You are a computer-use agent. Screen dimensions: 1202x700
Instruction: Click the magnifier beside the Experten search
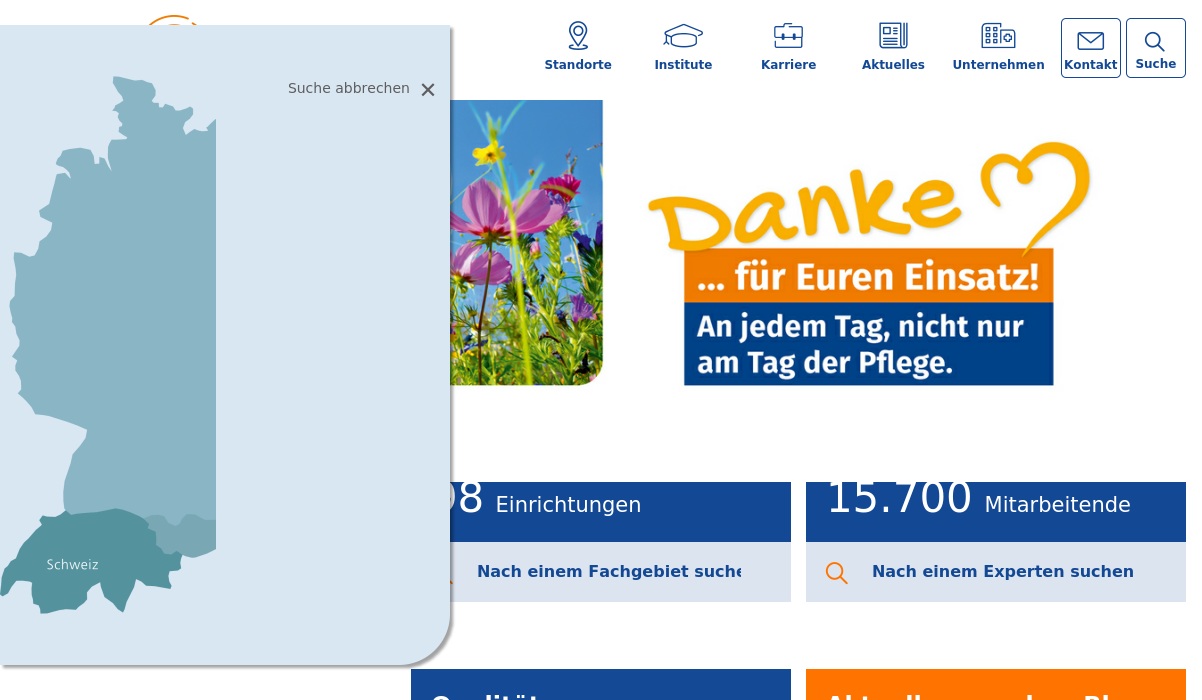pos(837,572)
